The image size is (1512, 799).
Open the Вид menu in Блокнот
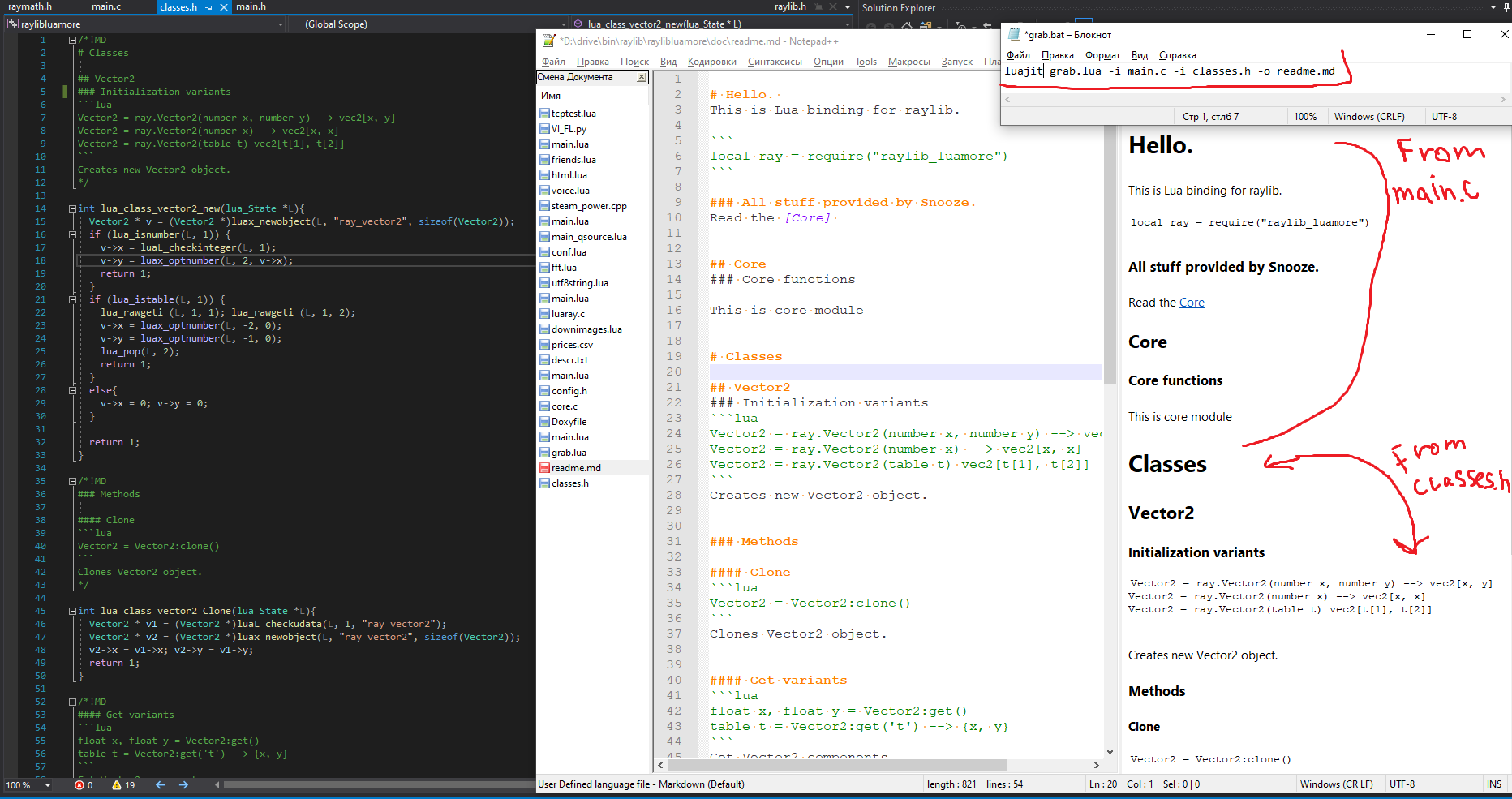point(1140,55)
